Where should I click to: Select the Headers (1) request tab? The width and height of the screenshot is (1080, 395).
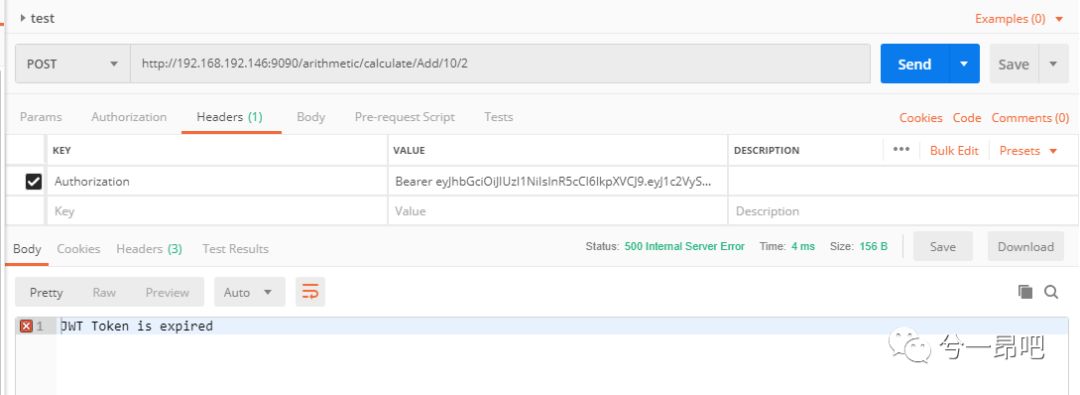(230, 117)
